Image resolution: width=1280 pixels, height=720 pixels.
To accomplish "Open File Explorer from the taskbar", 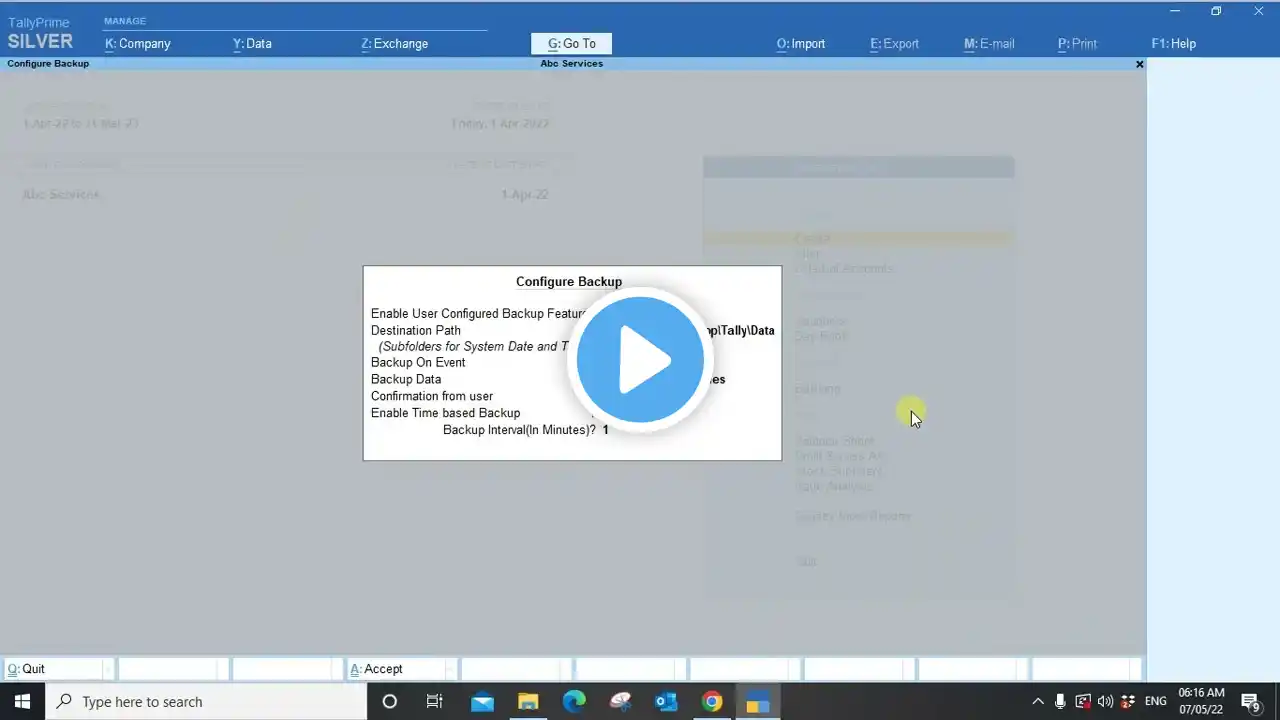I will [528, 701].
